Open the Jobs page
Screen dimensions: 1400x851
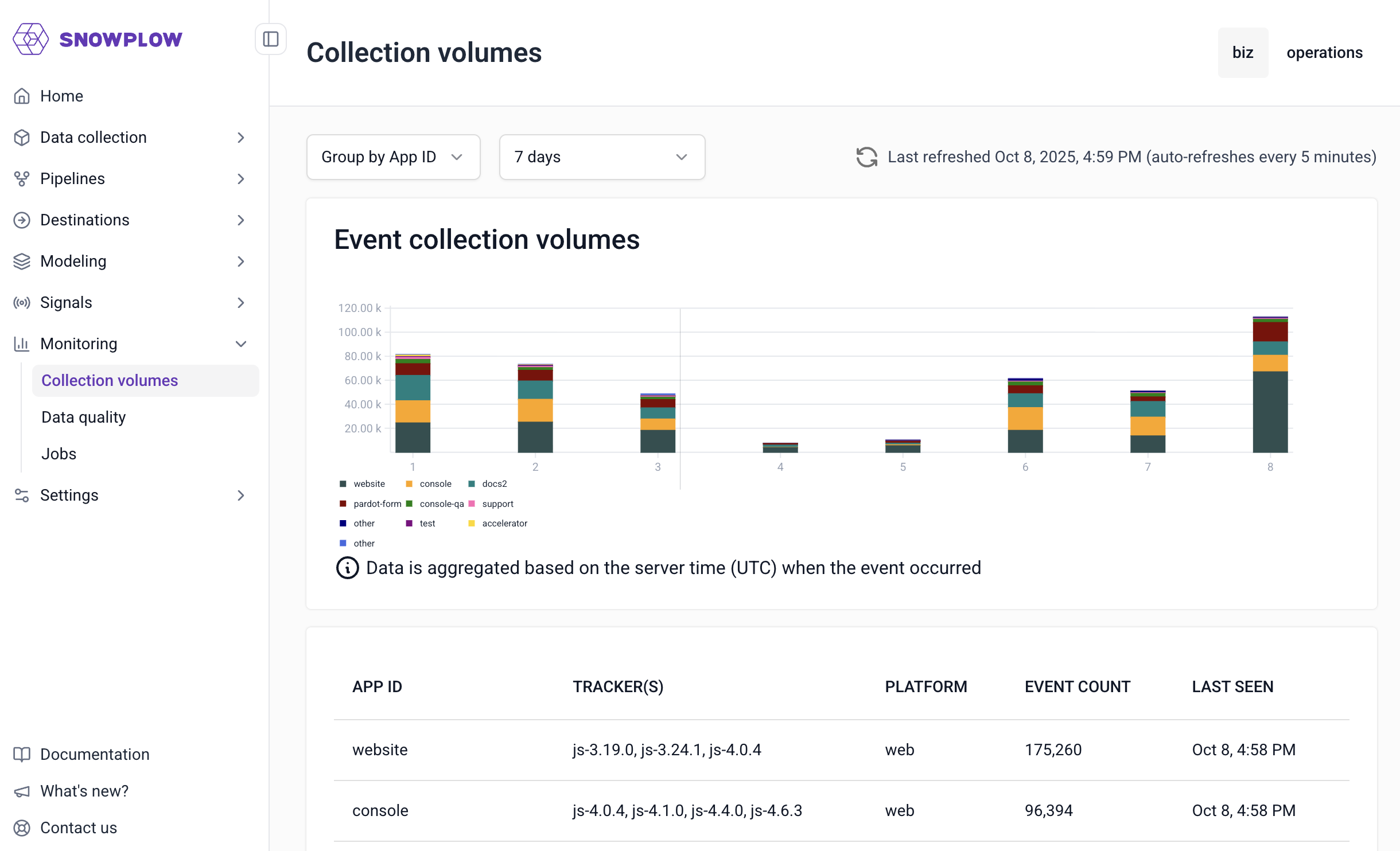point(59,454)
